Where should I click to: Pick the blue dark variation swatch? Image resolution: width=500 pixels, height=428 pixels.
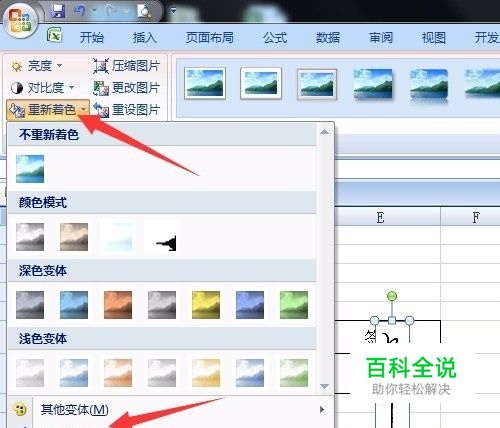pos(74,305)
